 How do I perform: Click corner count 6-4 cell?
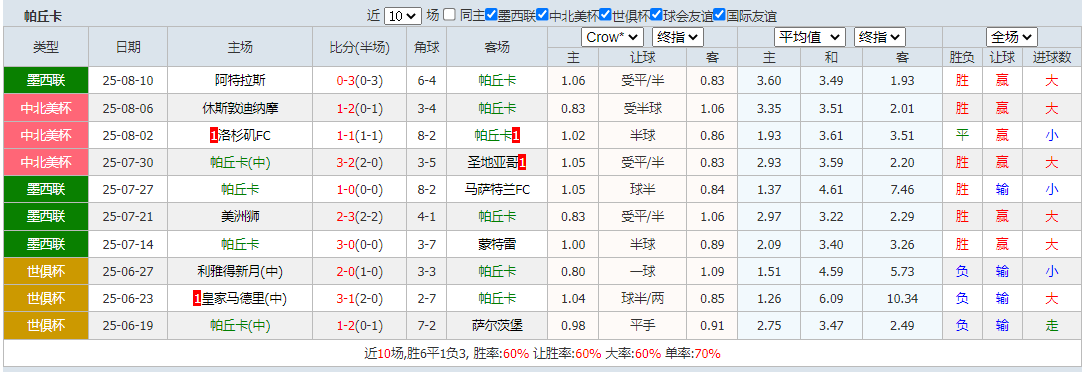pos(427,81)
